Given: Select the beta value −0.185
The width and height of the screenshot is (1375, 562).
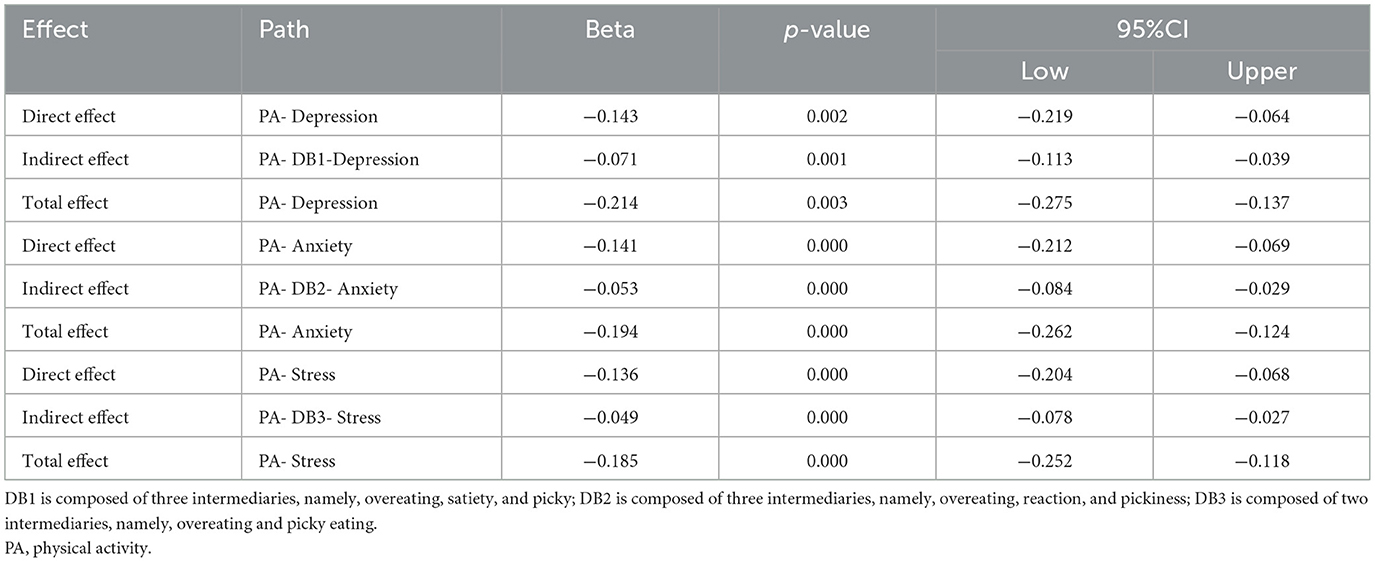Looking at the screenshot, I should (x=609, y=461).
